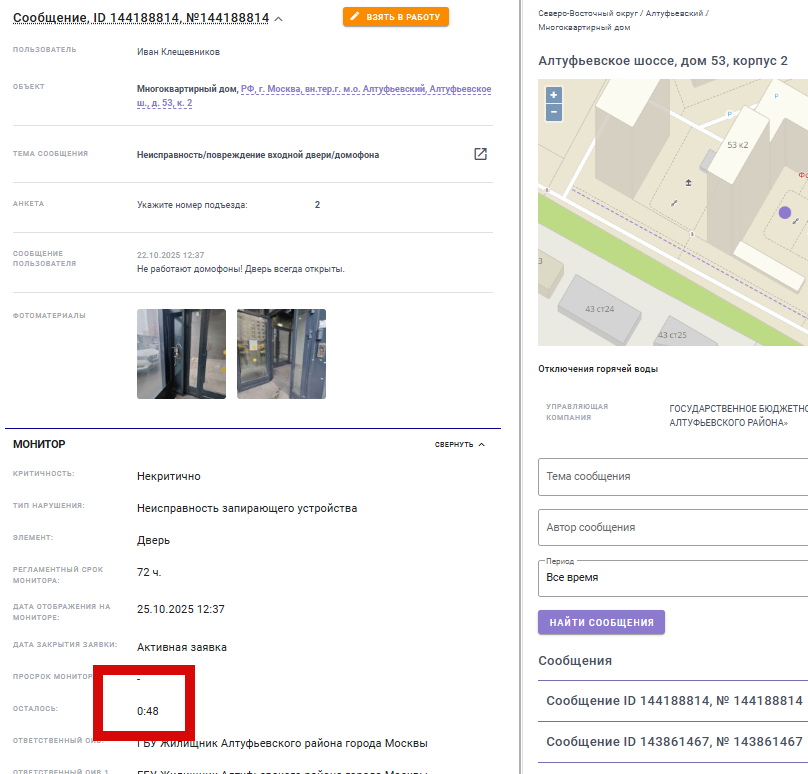Open the second photo thumbnail of the entrance
808x774 pixels.
click(x=281, y=354)
